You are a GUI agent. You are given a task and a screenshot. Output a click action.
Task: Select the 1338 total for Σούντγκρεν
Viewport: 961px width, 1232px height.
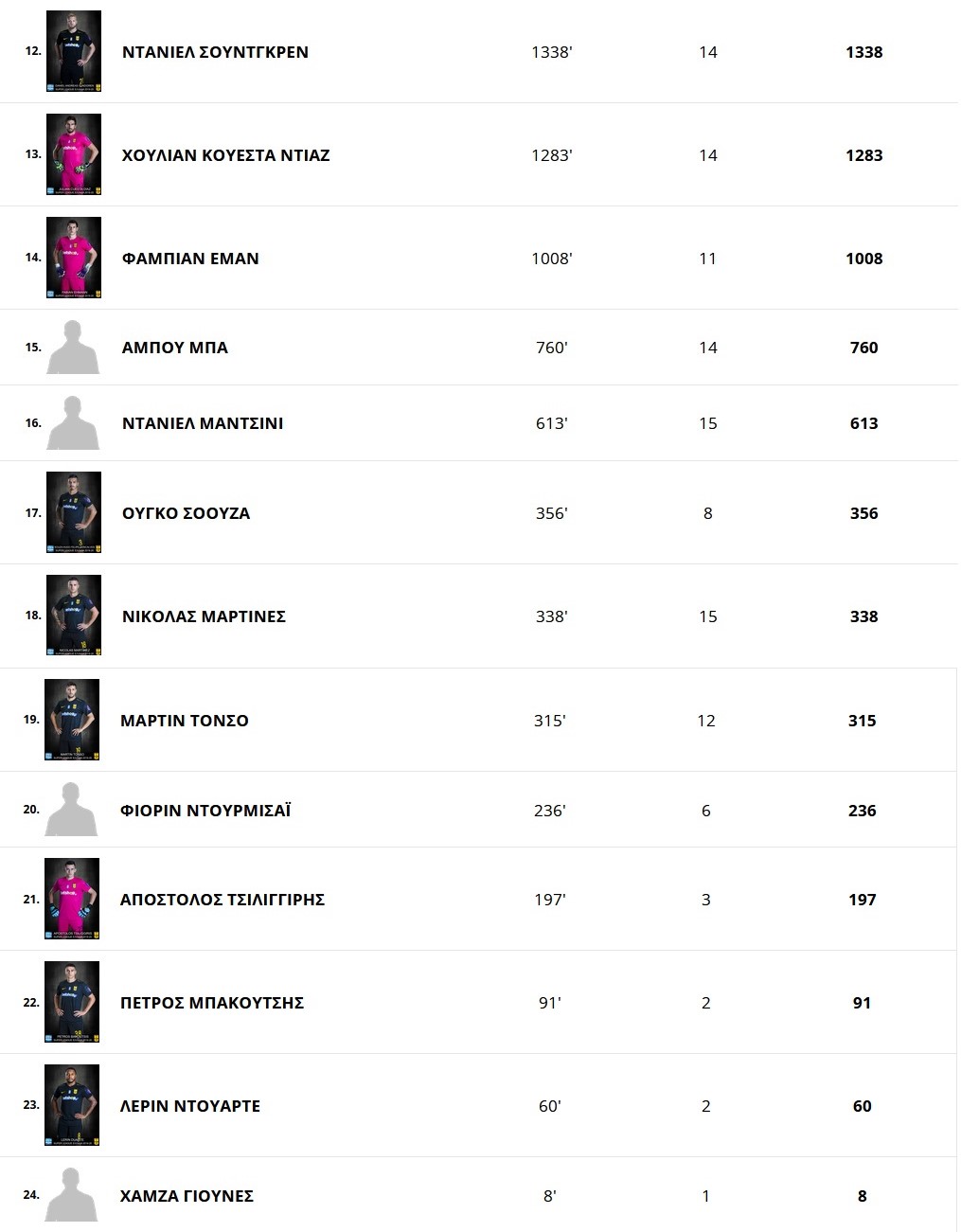point(863,52)
